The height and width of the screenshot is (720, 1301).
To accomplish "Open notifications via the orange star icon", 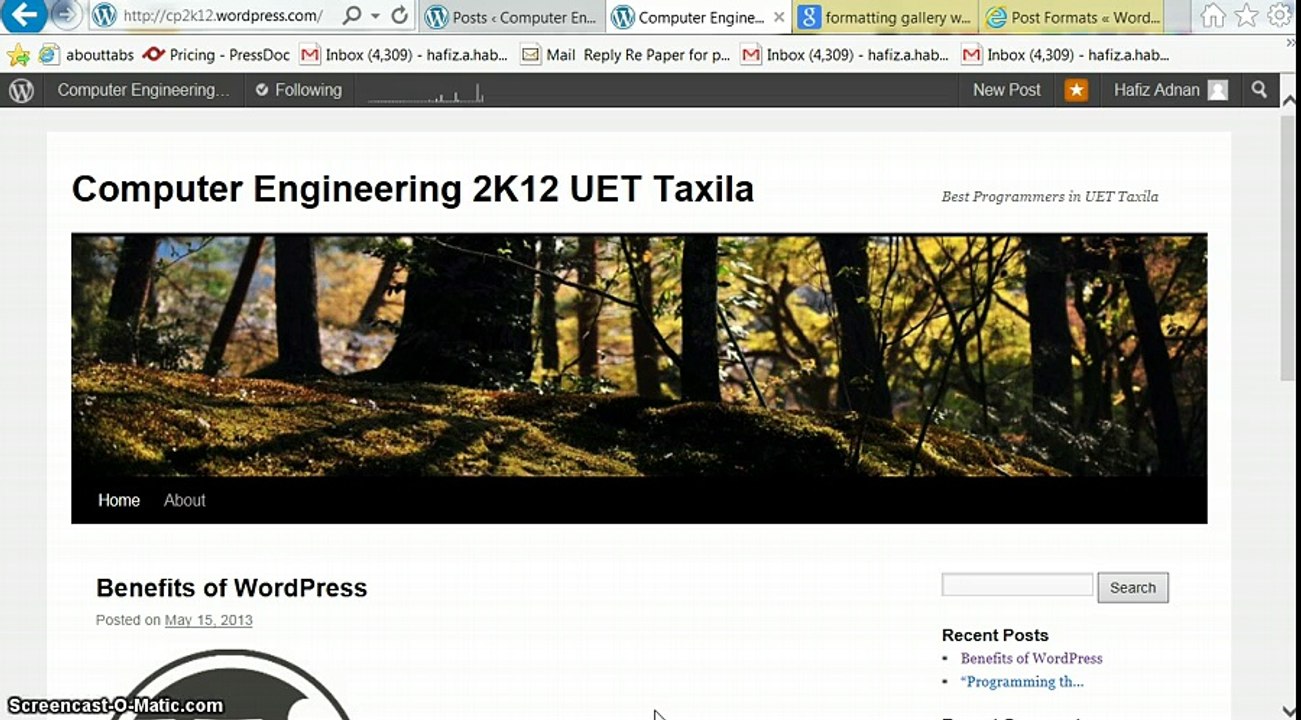I will pyautogui.click(x=1076, y=90).
